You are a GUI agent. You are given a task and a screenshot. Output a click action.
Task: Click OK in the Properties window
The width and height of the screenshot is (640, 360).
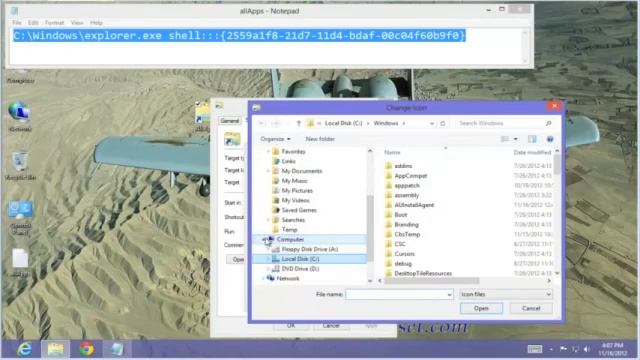tap(291, 326)
